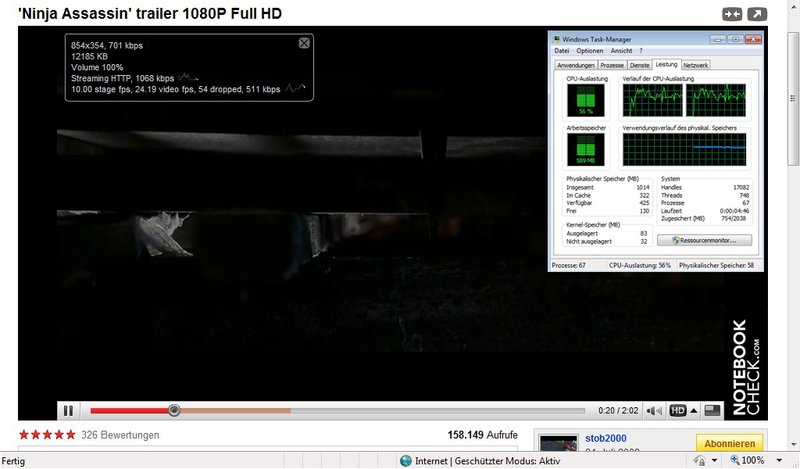Seek within the buffered part of the timeline
Screen dimensions: 800x469
(x=236, y=410)
